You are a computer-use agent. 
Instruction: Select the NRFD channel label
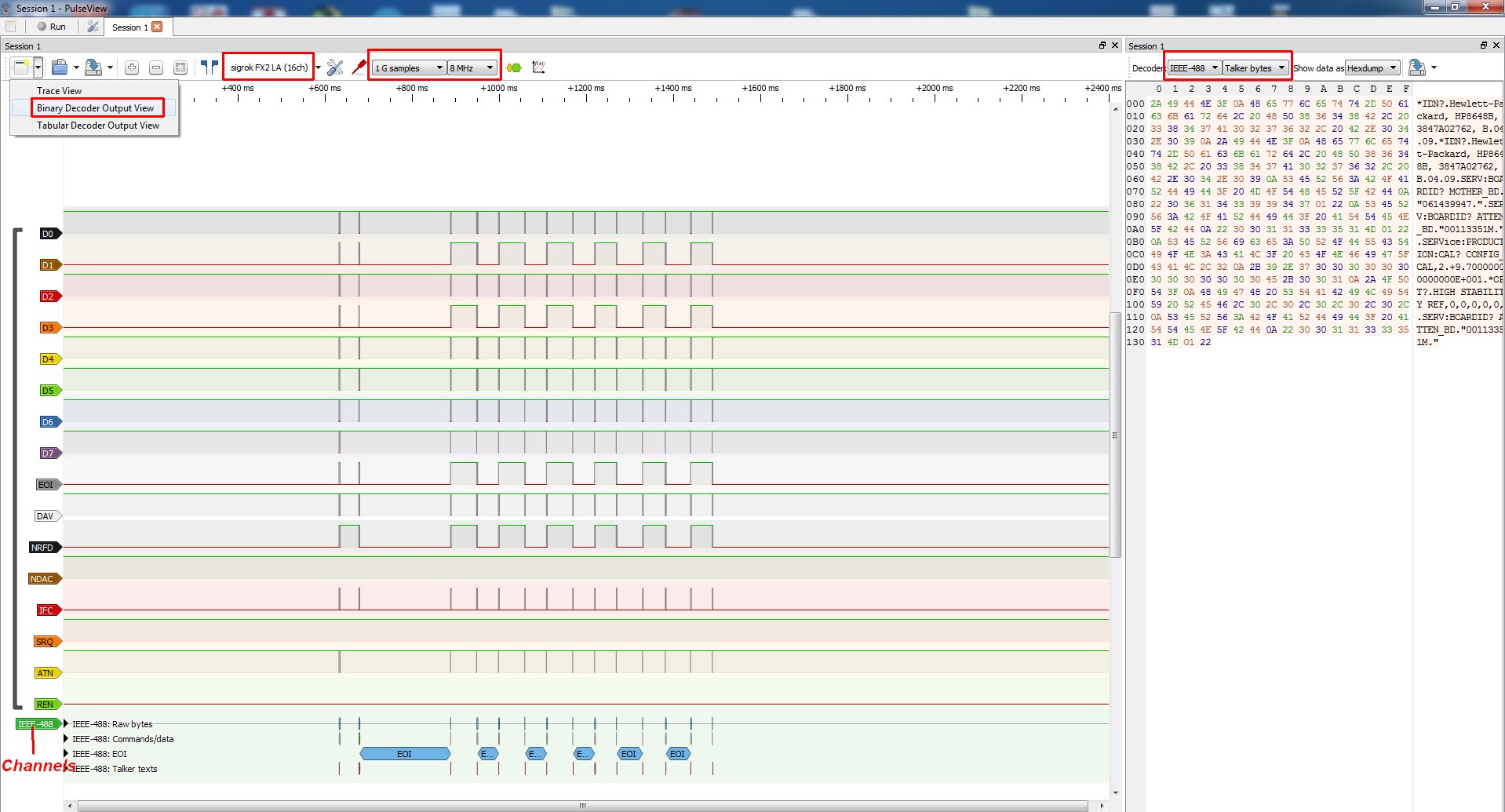click(x=45, y=548)
